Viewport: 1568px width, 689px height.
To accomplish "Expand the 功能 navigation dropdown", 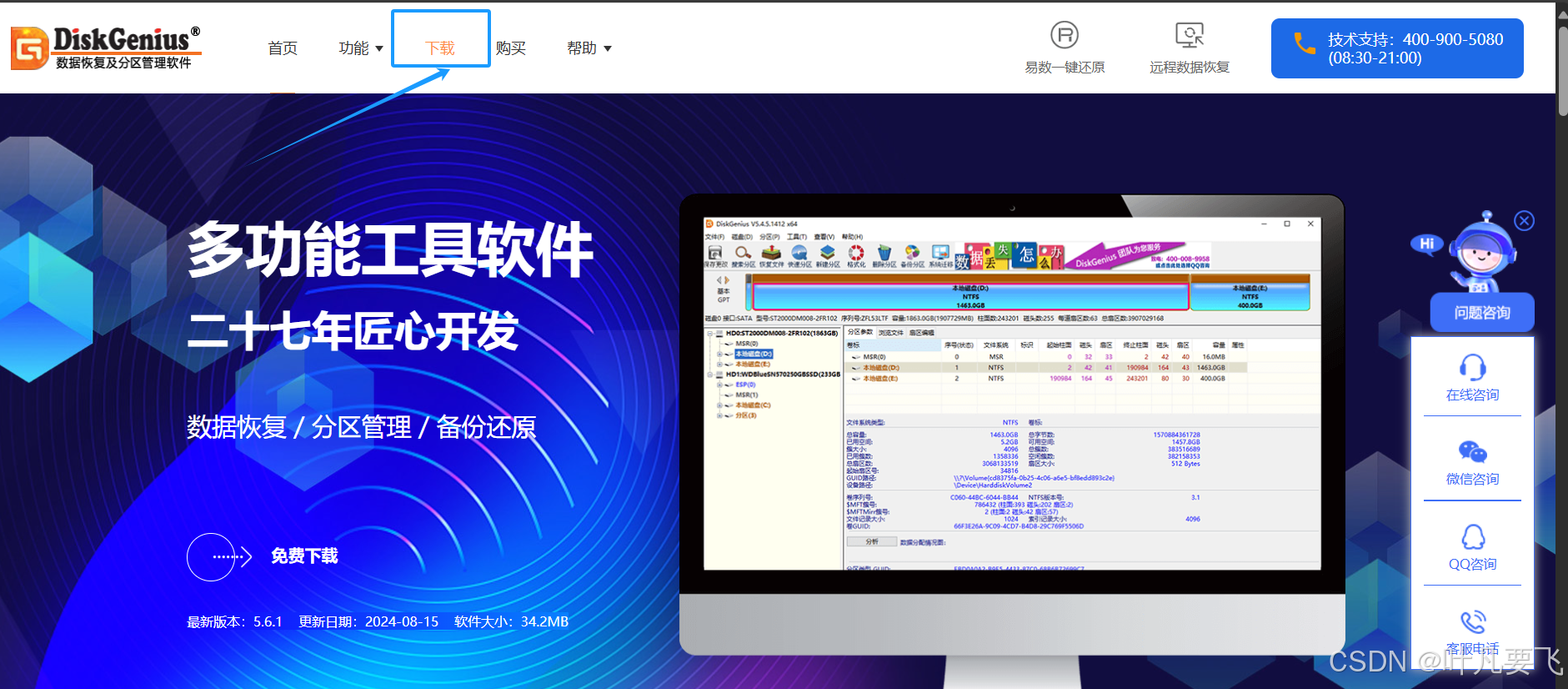I will tap(360, 48).
